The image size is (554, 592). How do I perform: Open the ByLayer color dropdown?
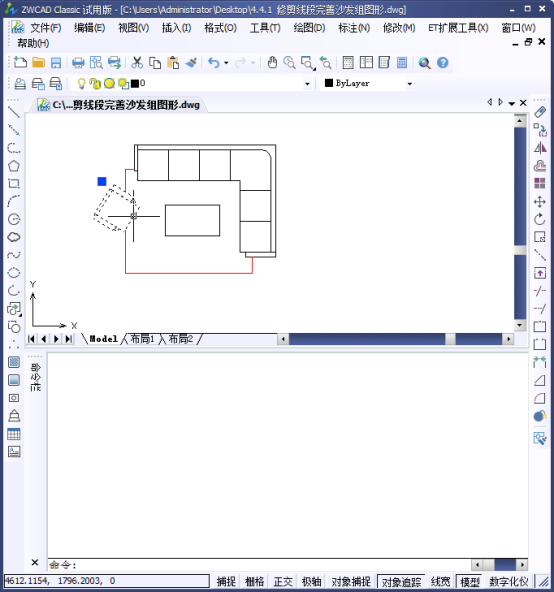point(409,84)
